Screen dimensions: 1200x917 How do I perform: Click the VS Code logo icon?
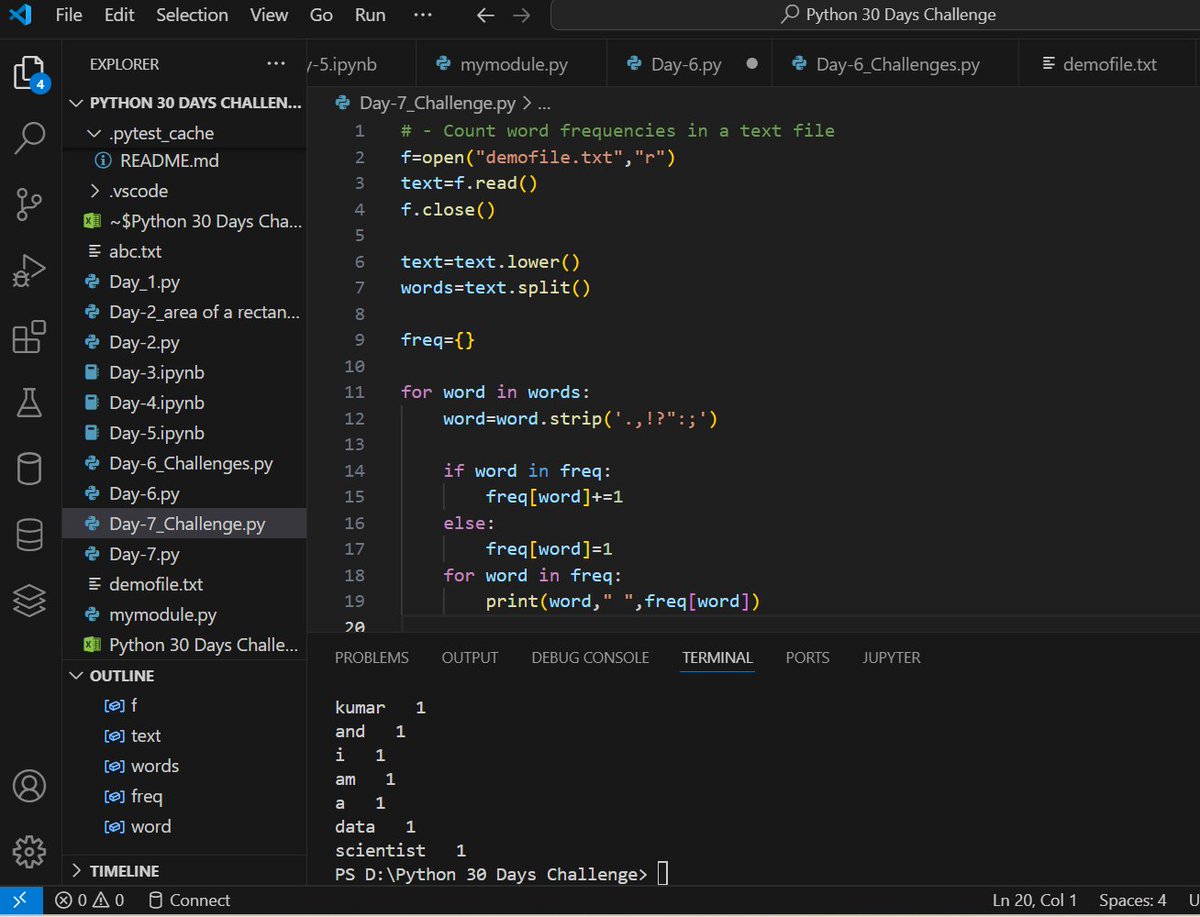click(x=21, y=15)
